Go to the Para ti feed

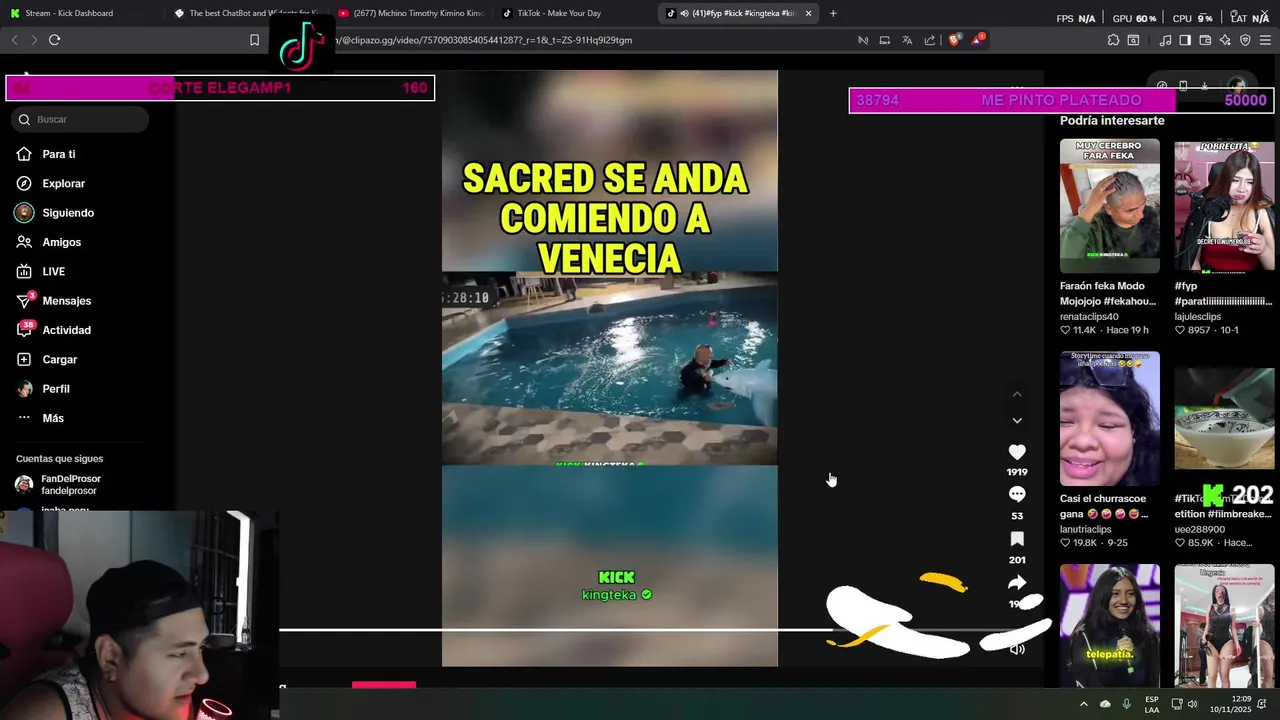tap(59, 154)
